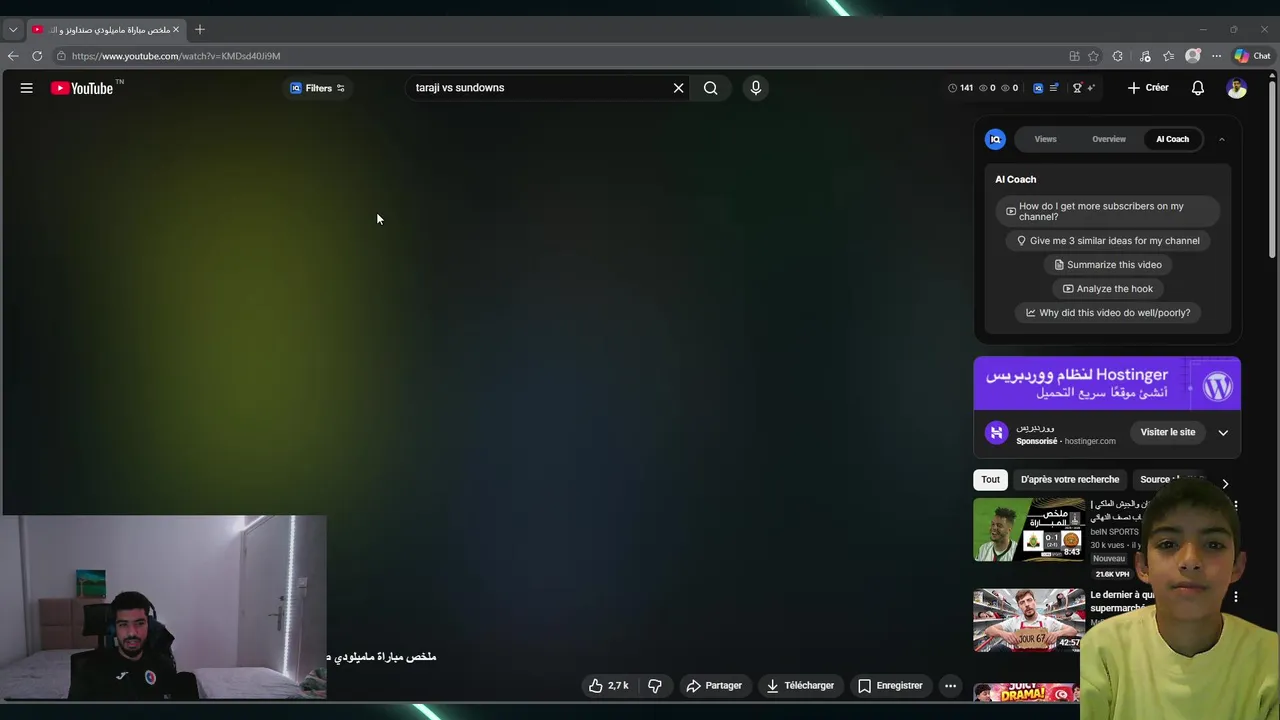Image resolution: width=1280 pixels, height=720 pixels.
Task: Choose Summarize this video
Action: click(1107, 265)
